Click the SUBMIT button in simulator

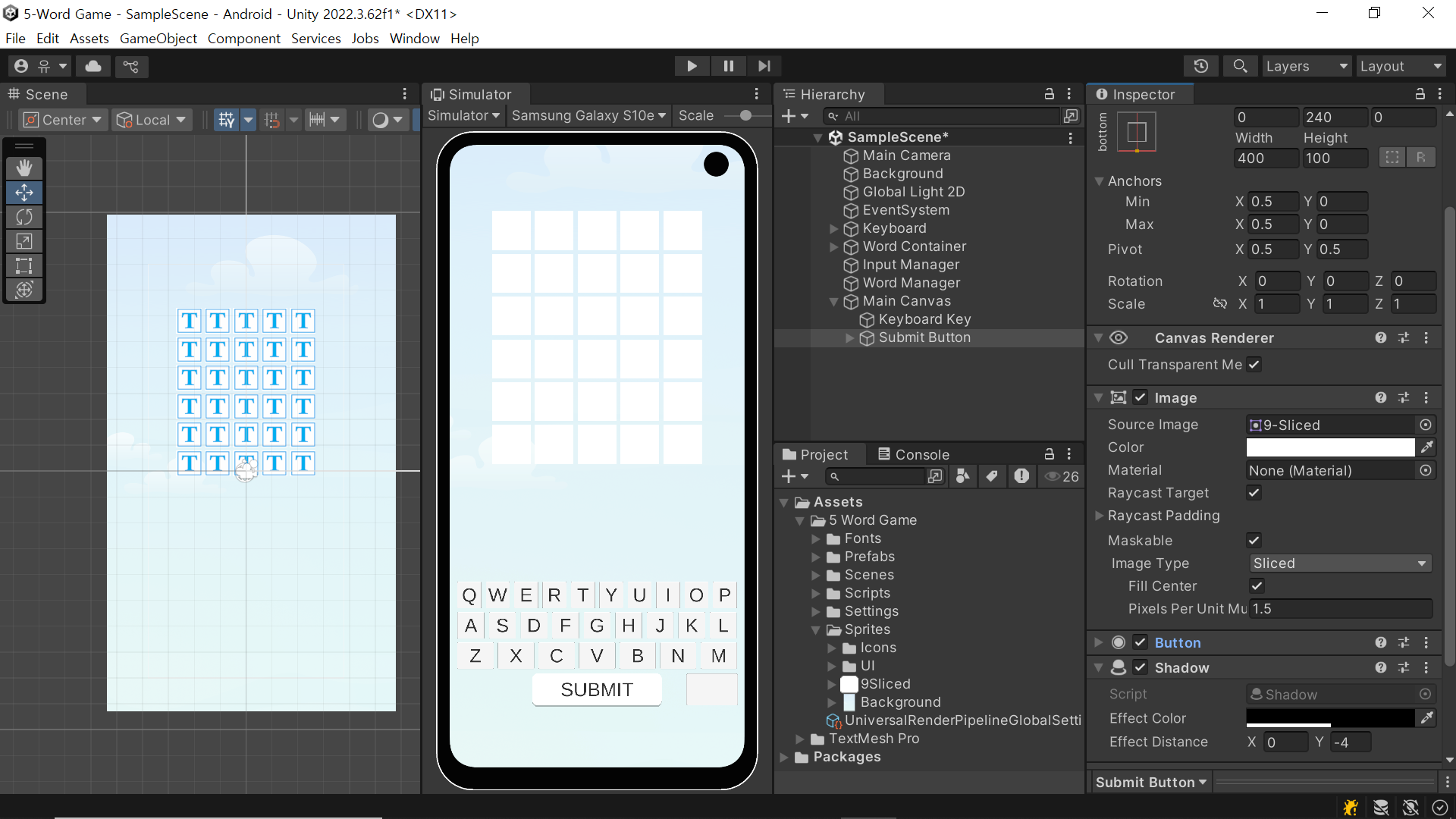point(597,689)
